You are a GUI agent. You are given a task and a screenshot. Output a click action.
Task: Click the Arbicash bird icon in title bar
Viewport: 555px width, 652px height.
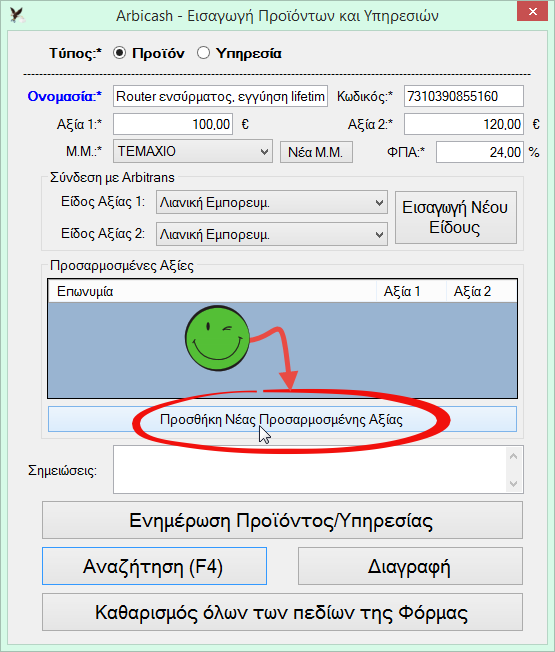click(x=17, y=15)
